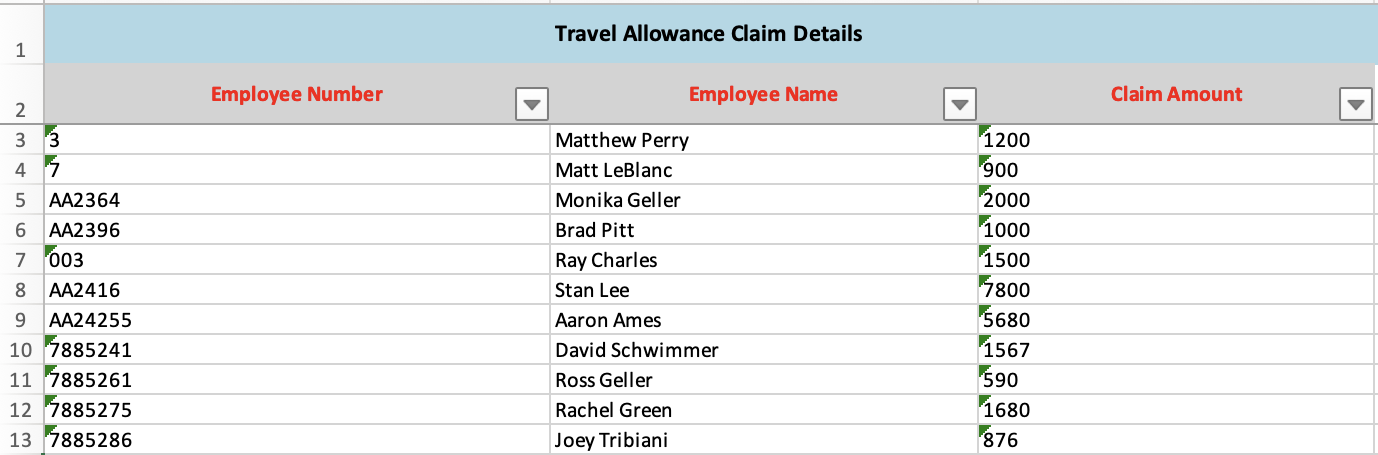
Task: Click the Claim Amount header cell
Action: [1176, 95]
